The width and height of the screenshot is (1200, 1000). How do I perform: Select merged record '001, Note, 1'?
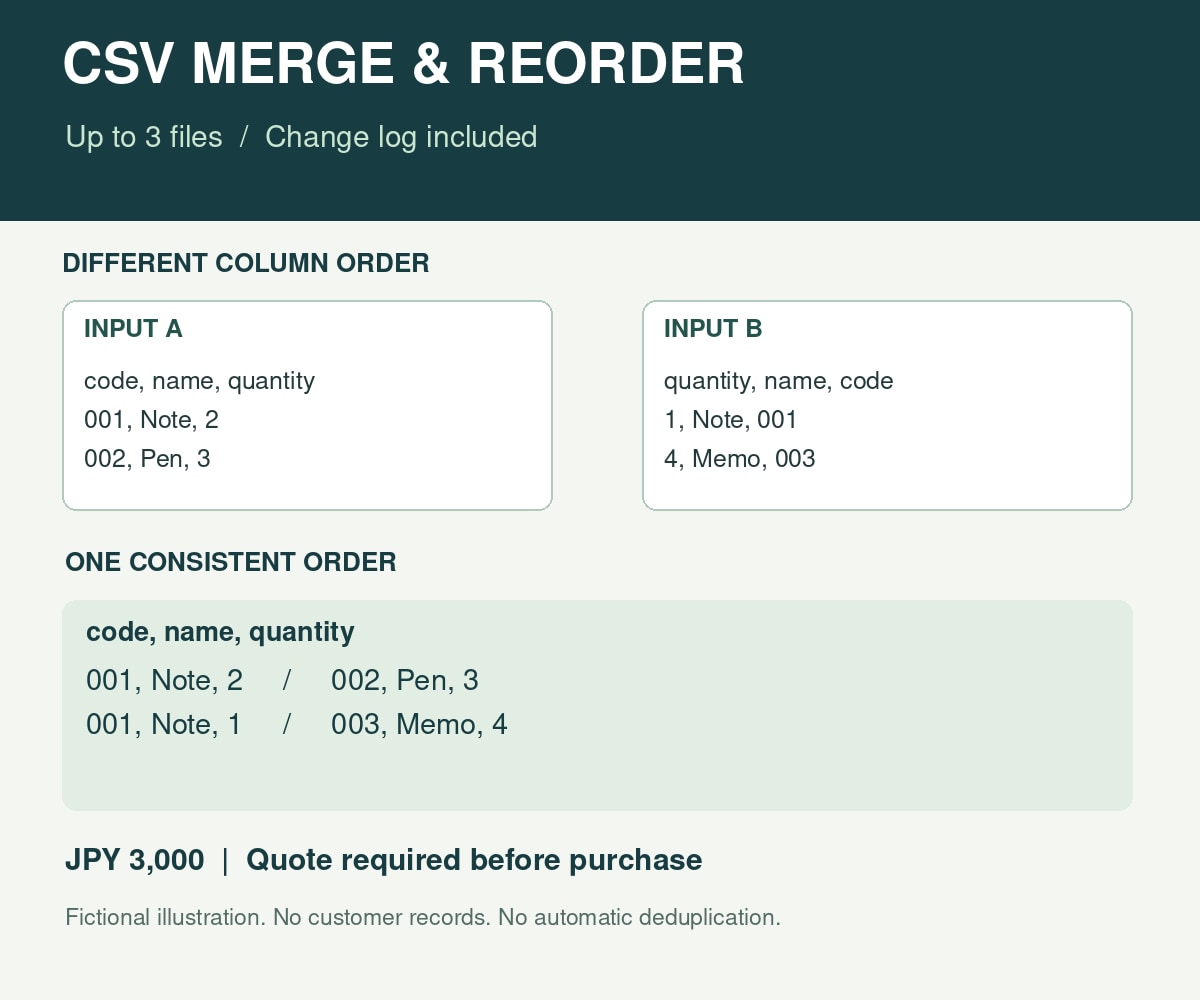point(164,724)
